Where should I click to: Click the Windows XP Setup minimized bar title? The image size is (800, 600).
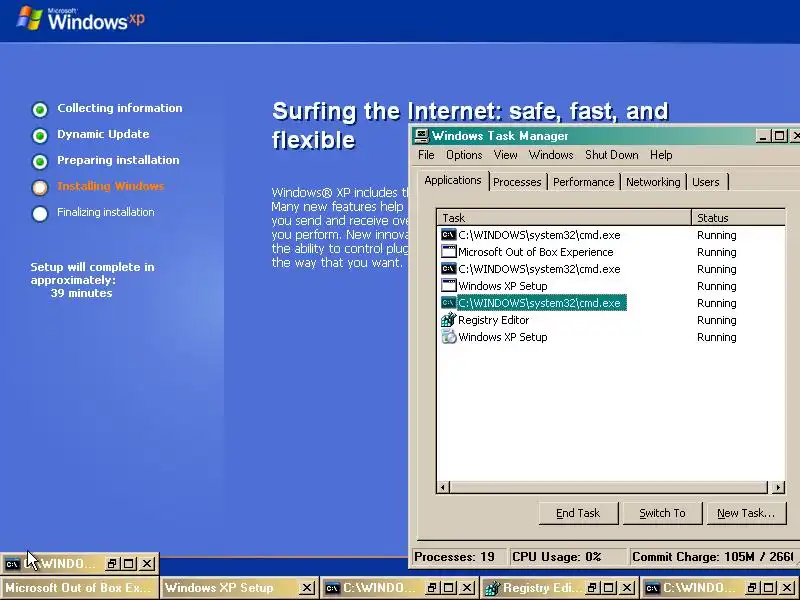(x=219, y=588)
